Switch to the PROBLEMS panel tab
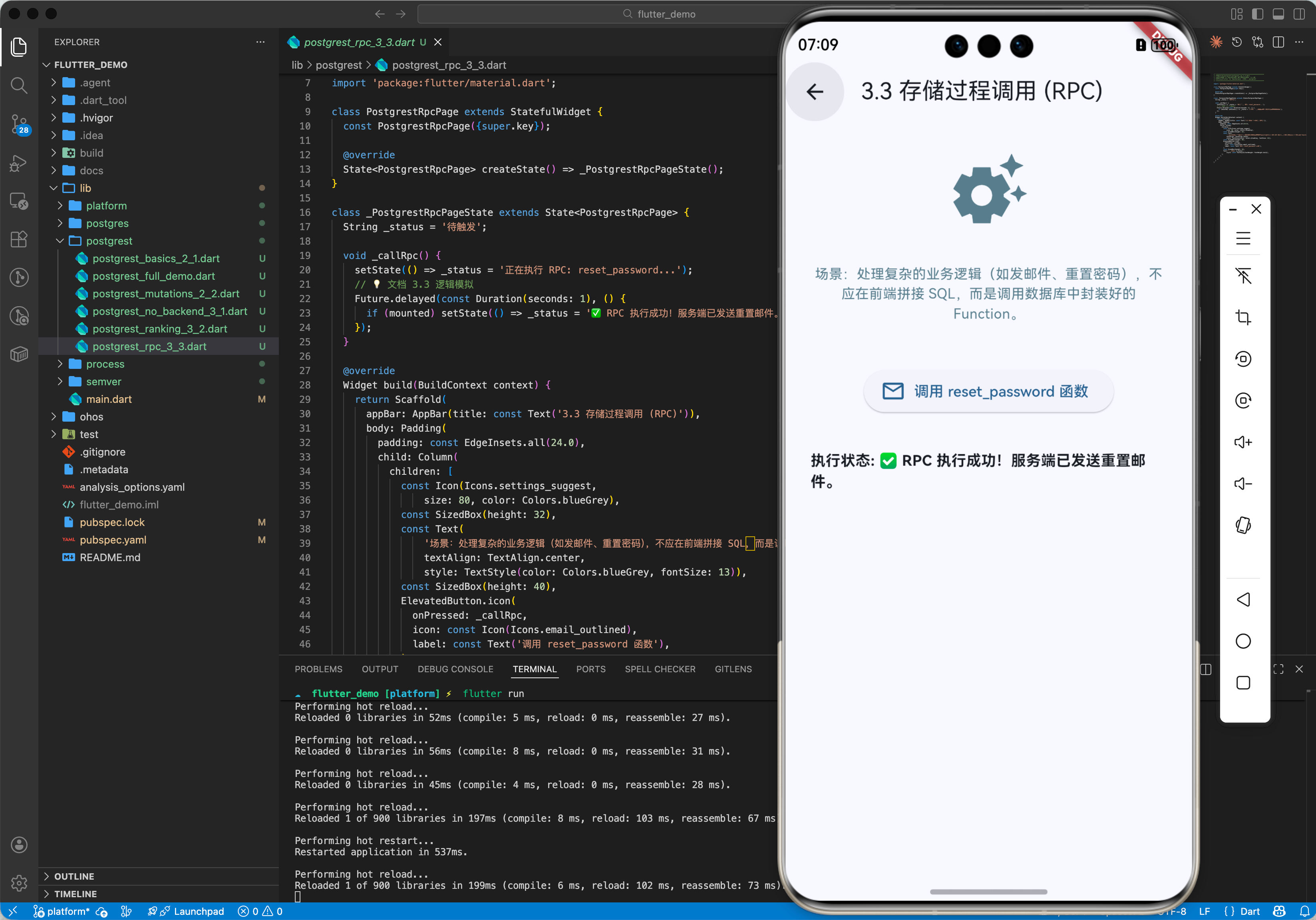This screenshot has width=1316, height=920. pos(318,669)
